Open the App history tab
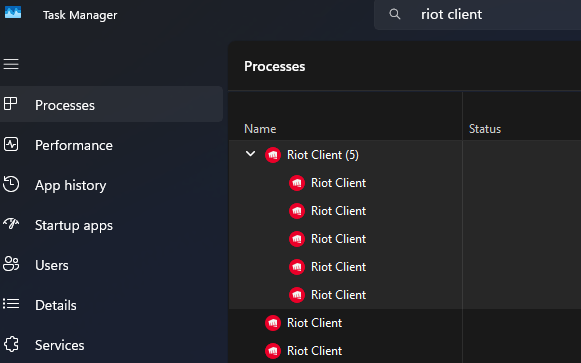581x363 pixels. pyautogui.click(x=112, y=185)
